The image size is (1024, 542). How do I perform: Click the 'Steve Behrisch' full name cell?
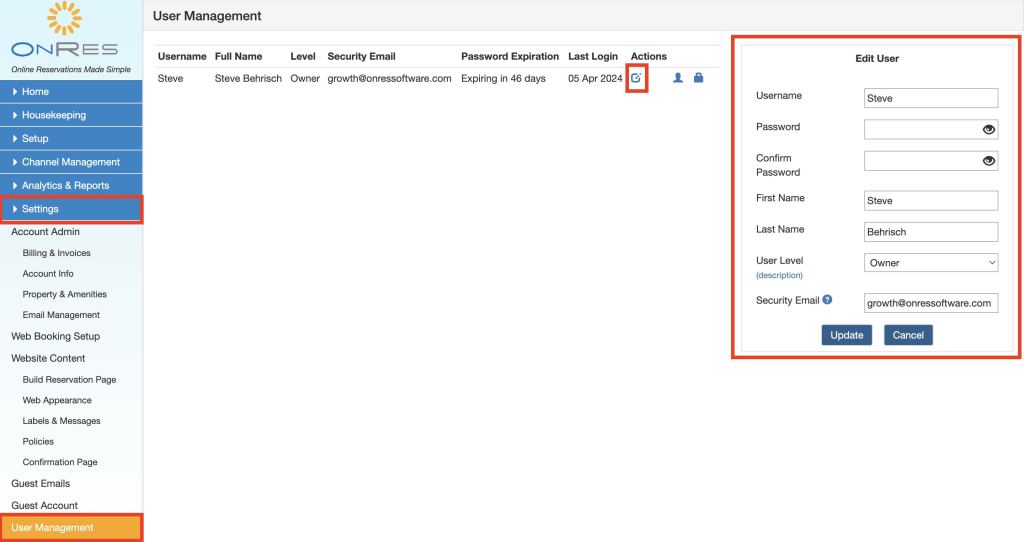click(248, 78)
